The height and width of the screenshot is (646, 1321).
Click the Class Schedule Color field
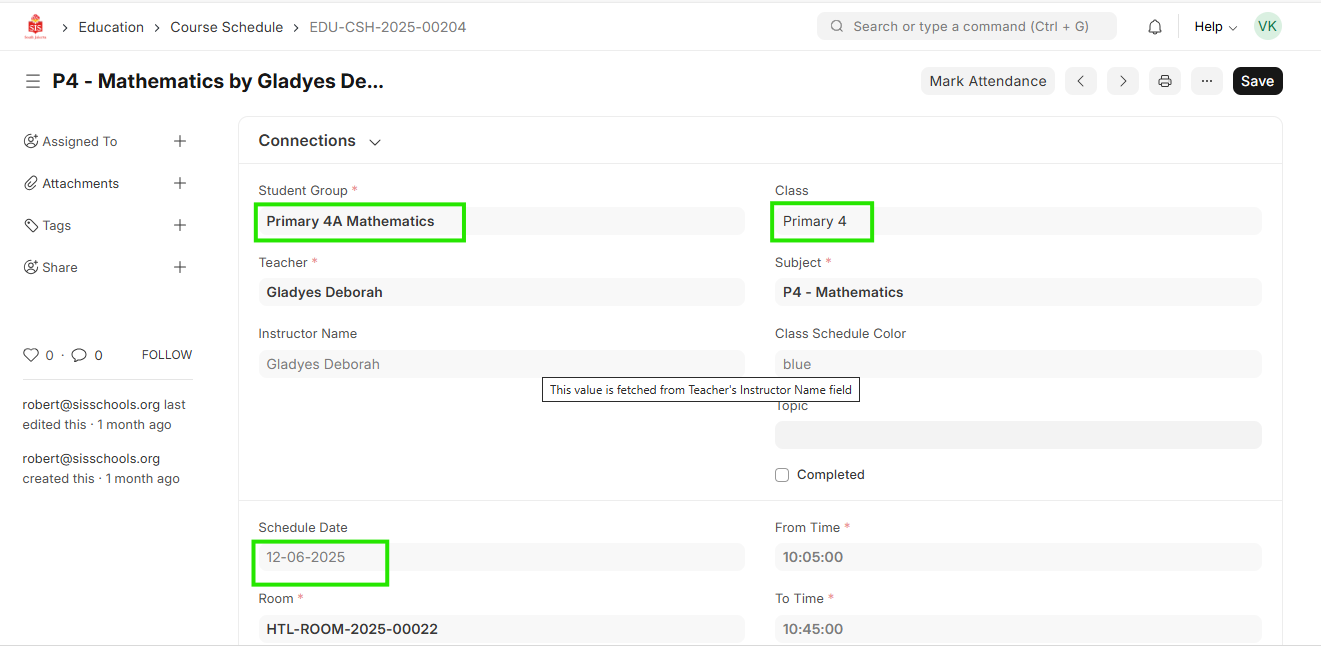click(x=1017, y=364)
